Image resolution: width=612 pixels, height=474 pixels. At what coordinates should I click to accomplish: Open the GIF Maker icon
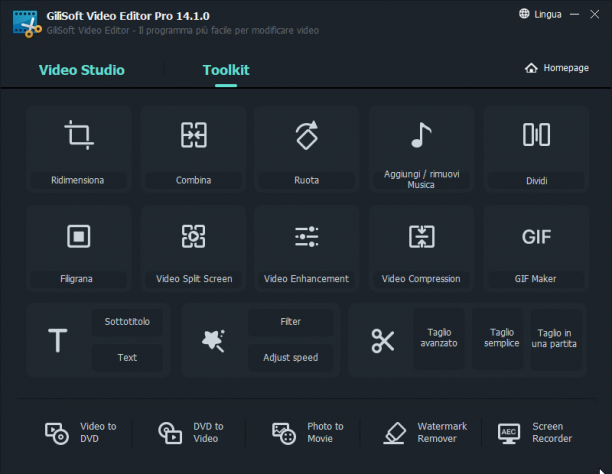[536, 237]
